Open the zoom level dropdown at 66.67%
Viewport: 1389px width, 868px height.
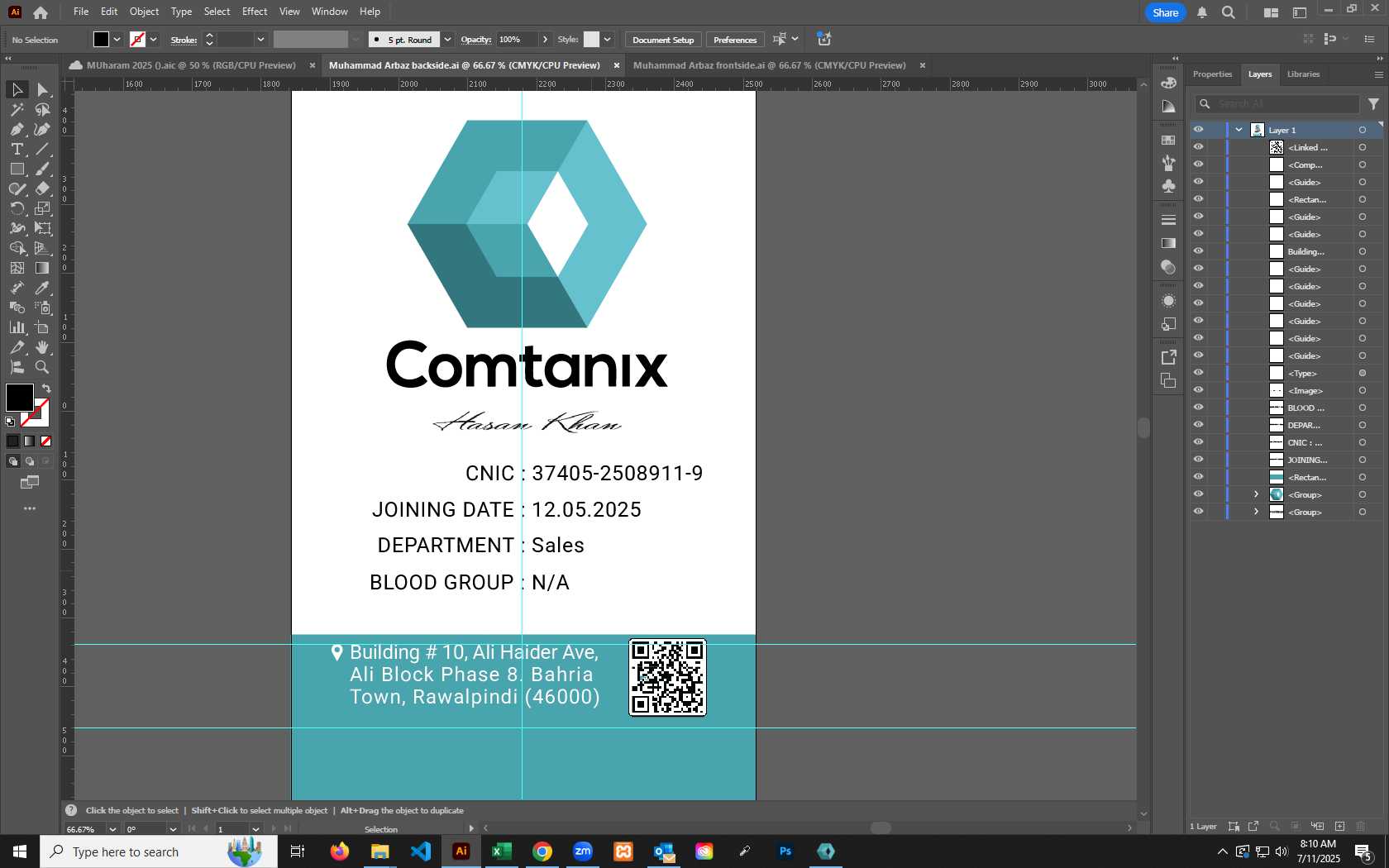112,829
